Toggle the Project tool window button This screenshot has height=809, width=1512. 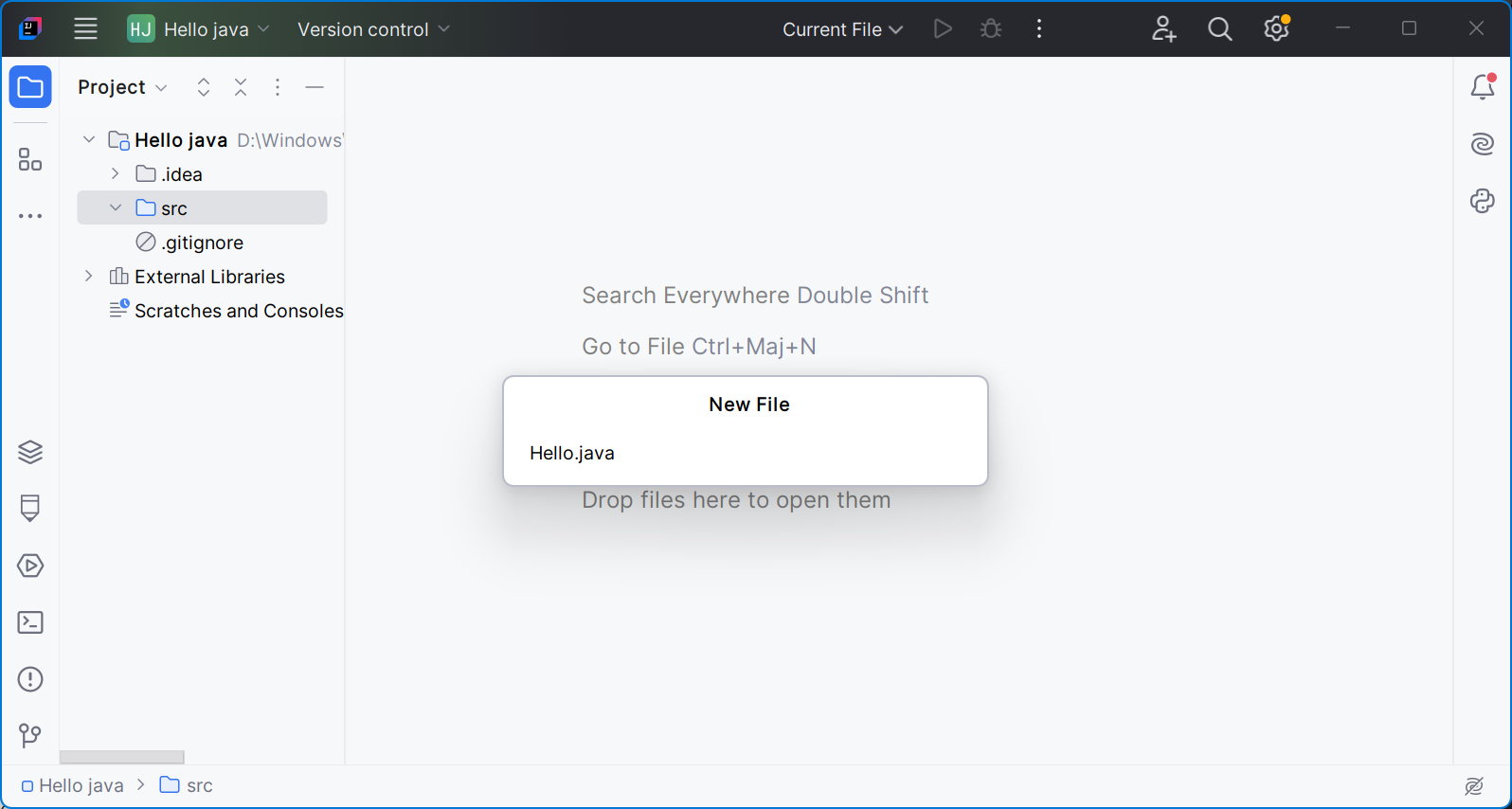pyautogui.click(x=30, y=87)
